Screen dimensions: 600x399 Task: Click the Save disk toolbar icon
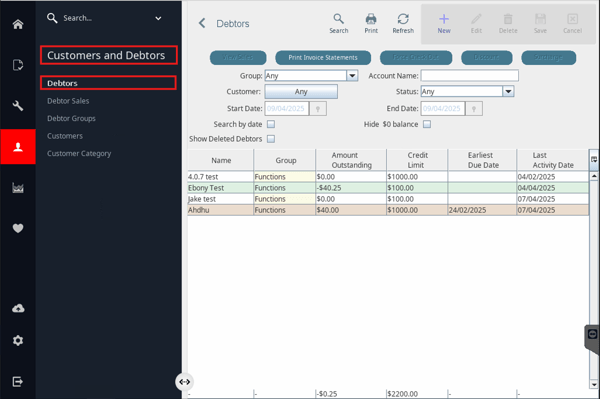coord(540,24)
